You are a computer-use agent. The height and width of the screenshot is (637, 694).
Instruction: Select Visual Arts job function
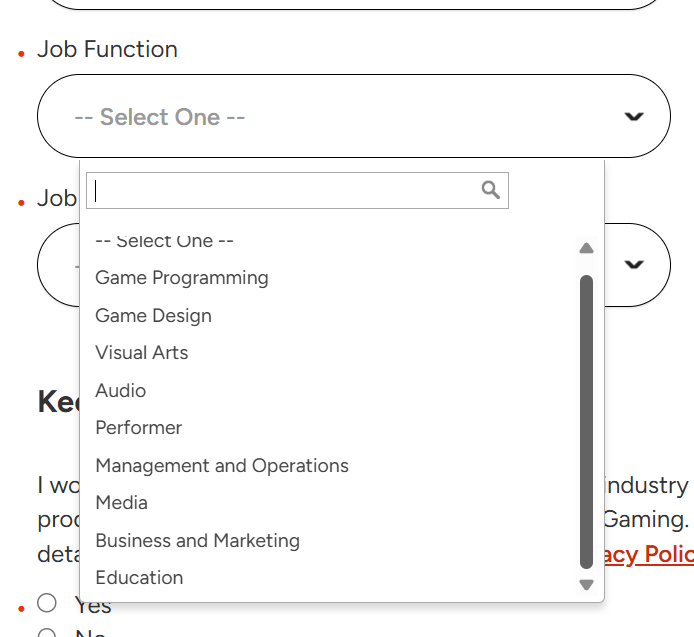point(141,353)
